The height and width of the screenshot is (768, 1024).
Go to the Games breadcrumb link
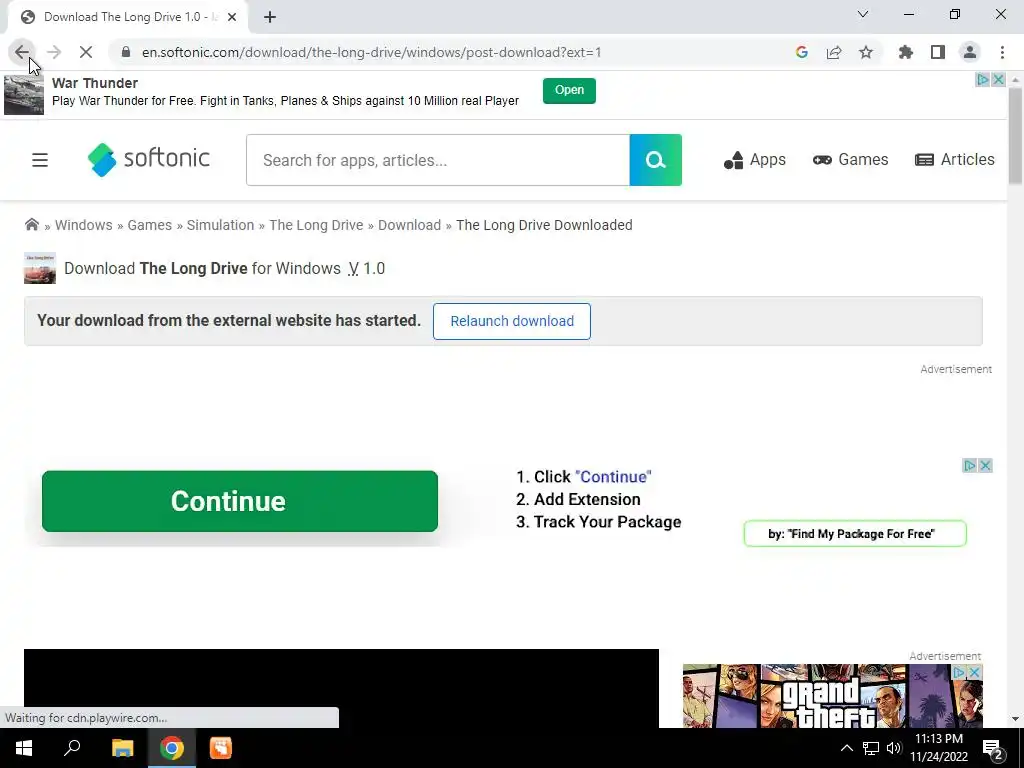click(x=150, y=225)
